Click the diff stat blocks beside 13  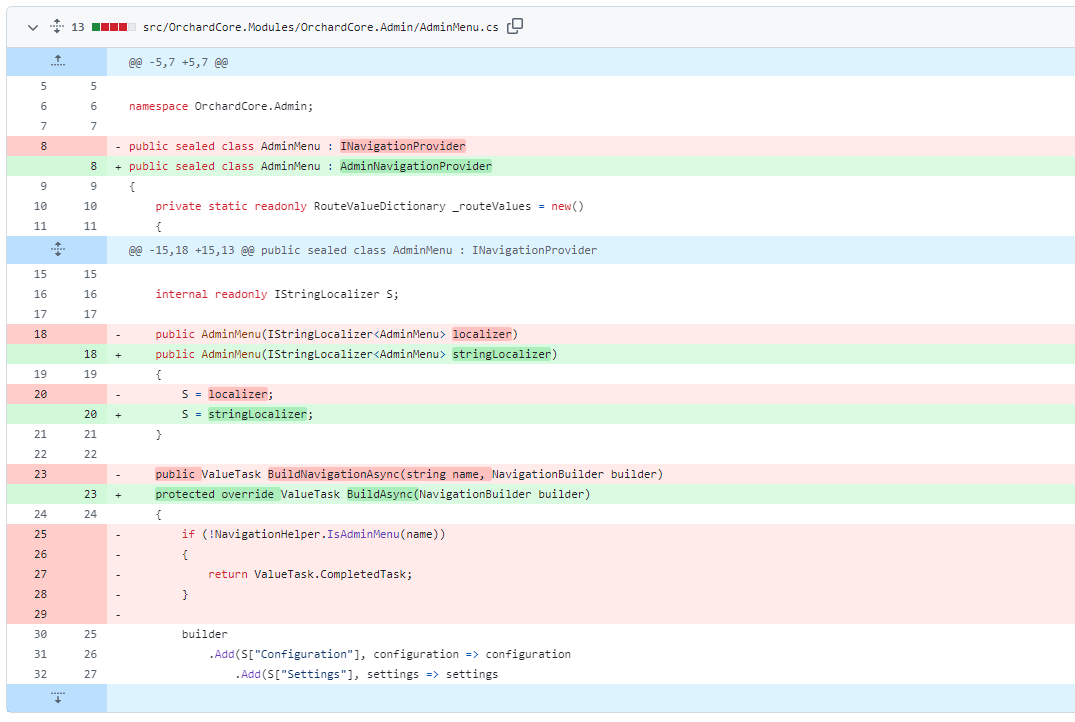(114, 27)
